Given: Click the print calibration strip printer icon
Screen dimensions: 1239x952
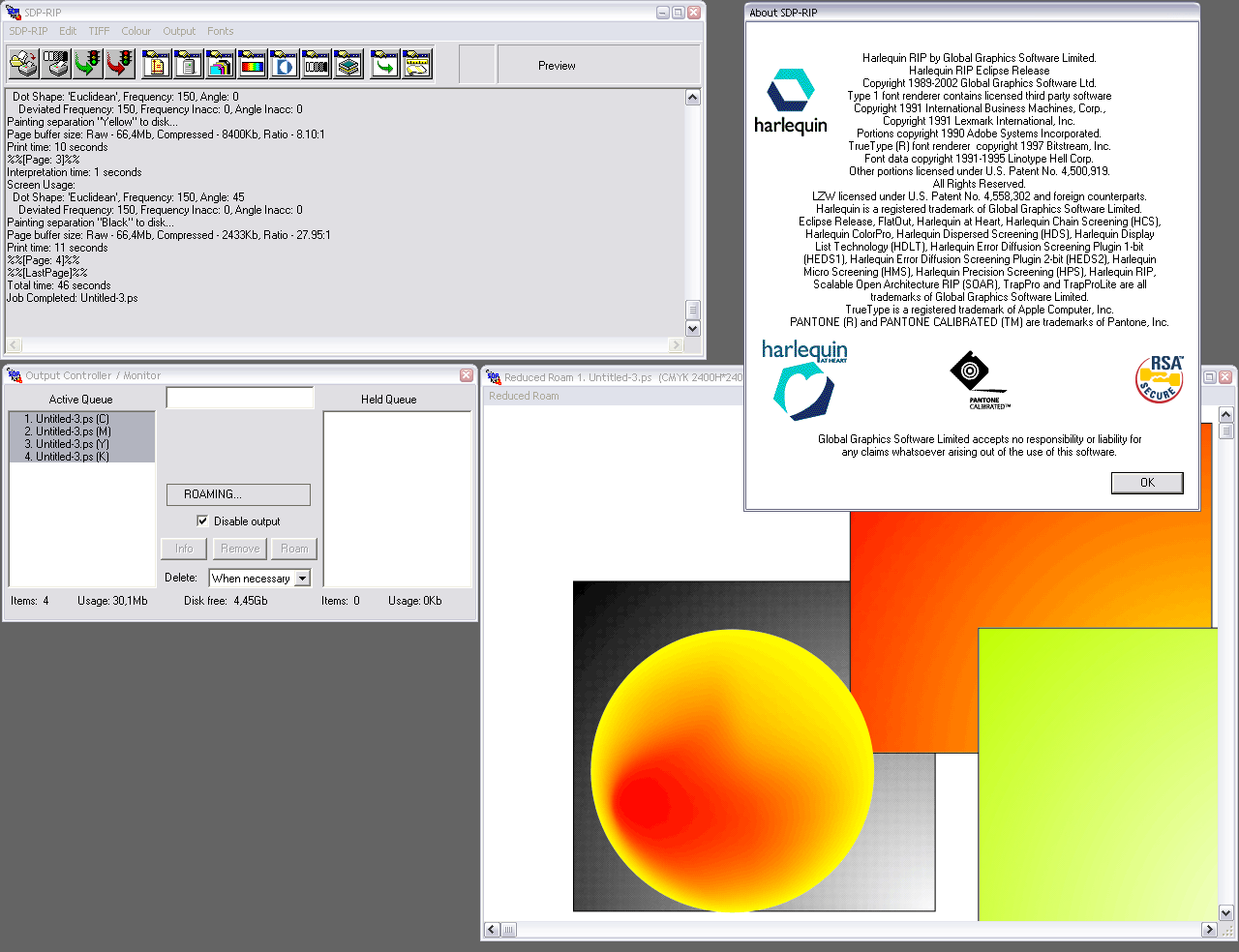Looking at the screenshot, I should [56, 65].
